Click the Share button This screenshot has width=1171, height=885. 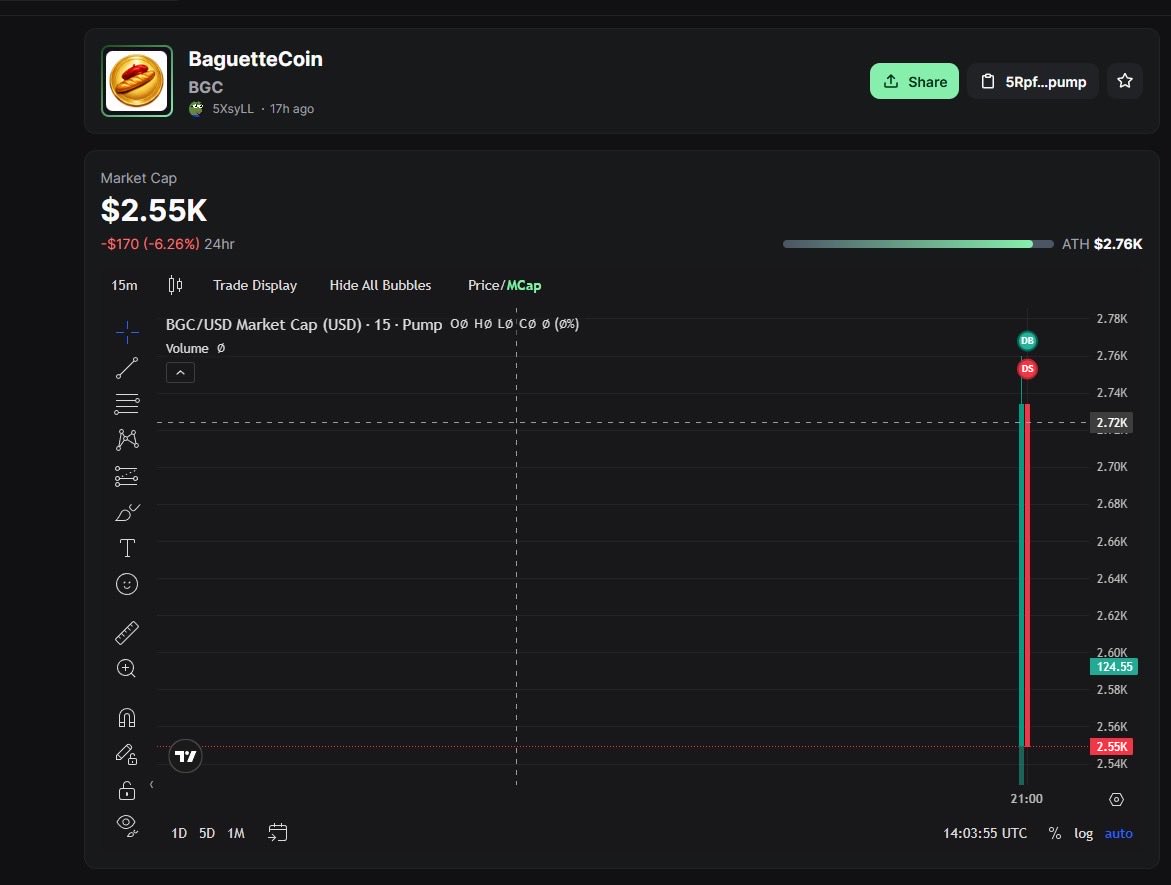[x=914, y=81]
